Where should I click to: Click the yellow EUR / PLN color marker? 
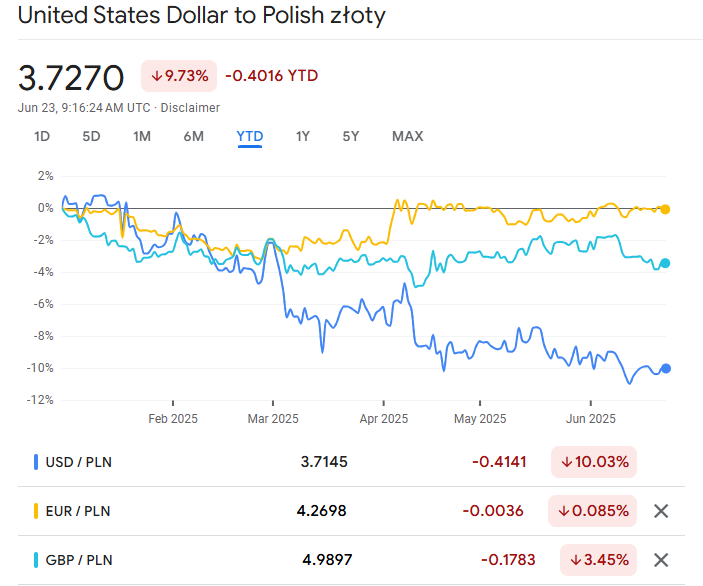tap(36, 511)
